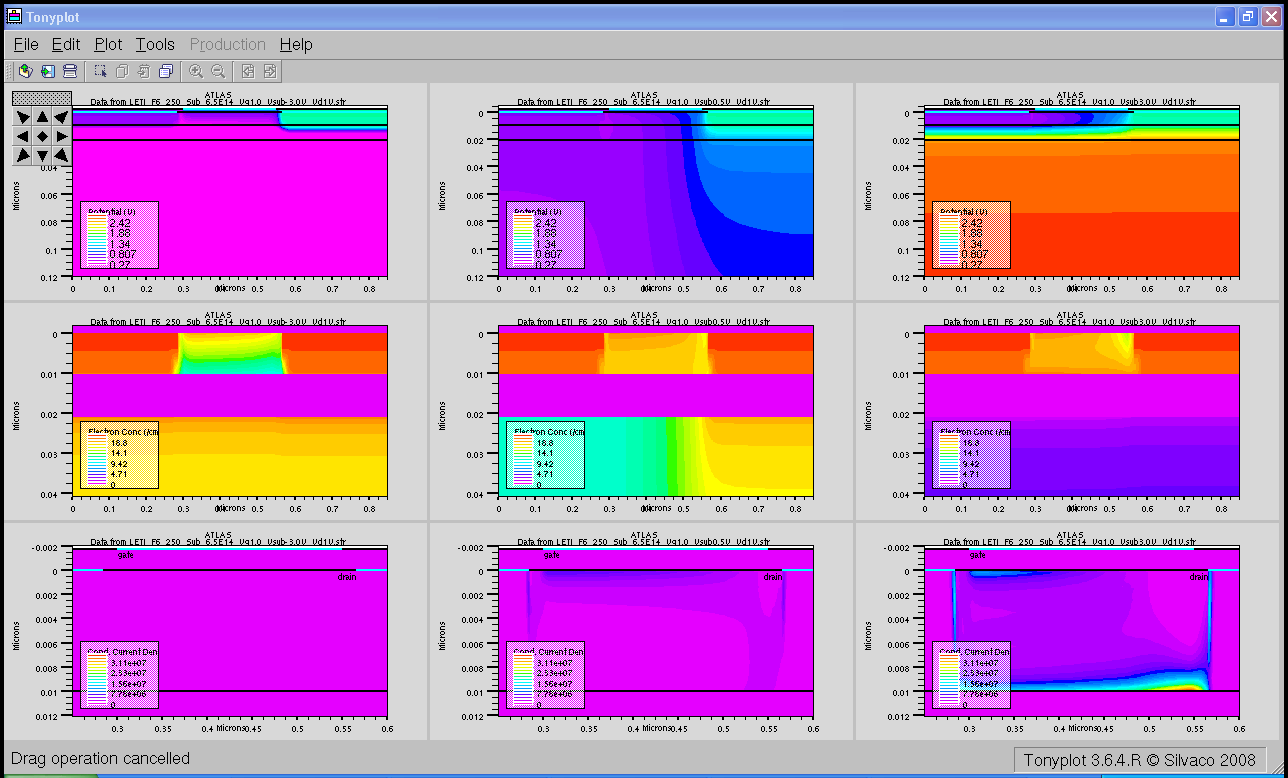Image resolution: width=1288 pixels, height=778 pixels.
Task: Activate the dashed-rectangle Select tool icon
Action: coord(100,71)
